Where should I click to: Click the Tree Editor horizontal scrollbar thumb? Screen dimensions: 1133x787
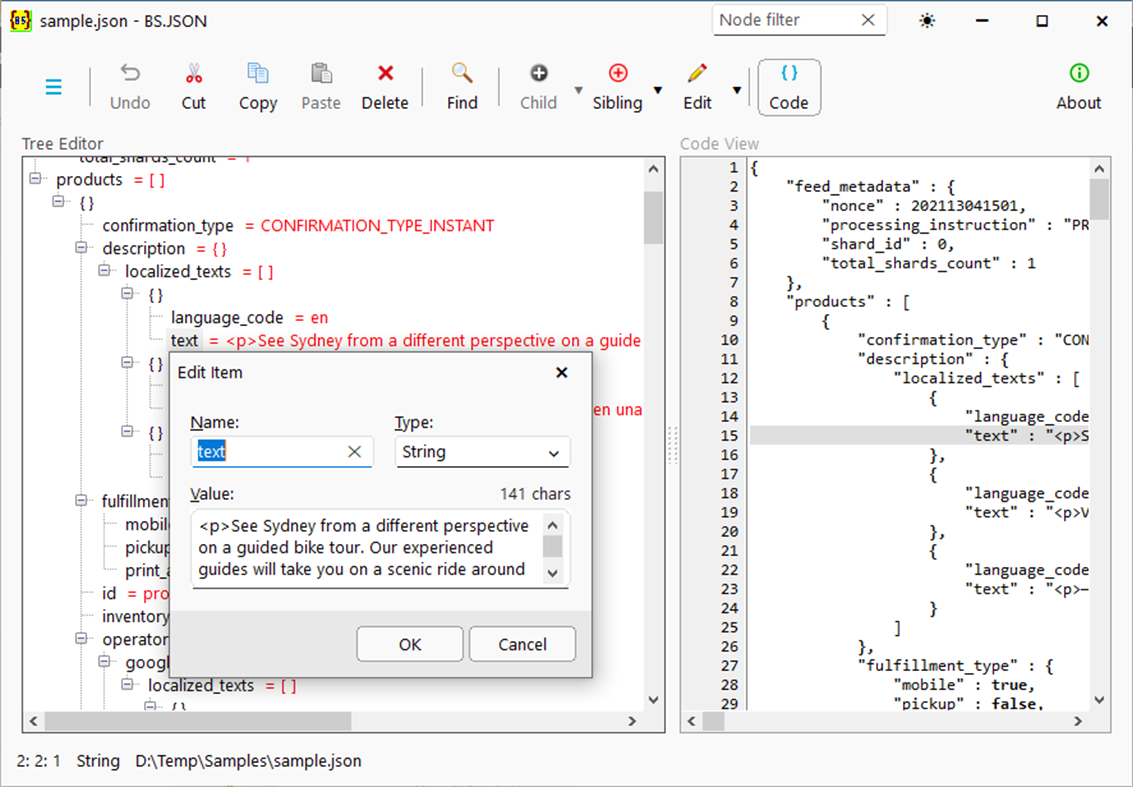[x=198, y=721]
